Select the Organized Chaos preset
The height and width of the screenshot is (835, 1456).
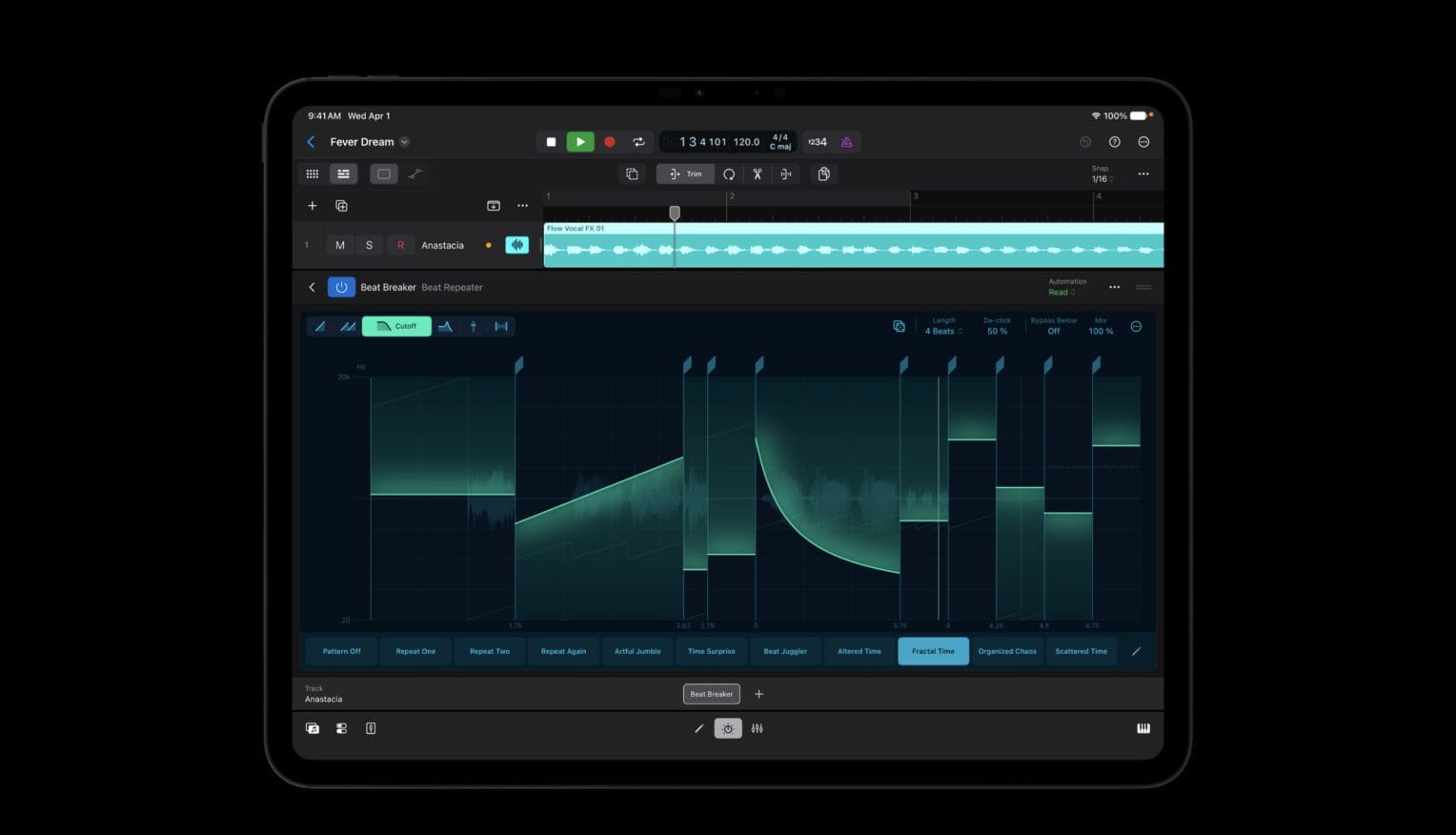point(1007,651)
